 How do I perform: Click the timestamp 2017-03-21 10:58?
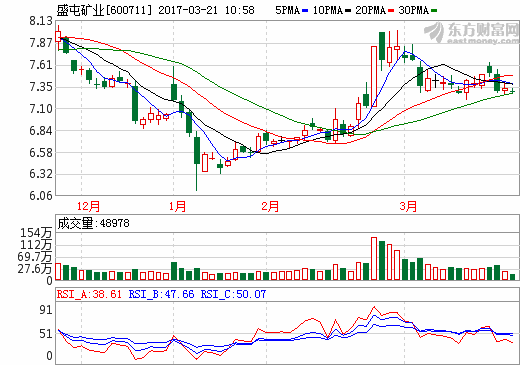206,10
